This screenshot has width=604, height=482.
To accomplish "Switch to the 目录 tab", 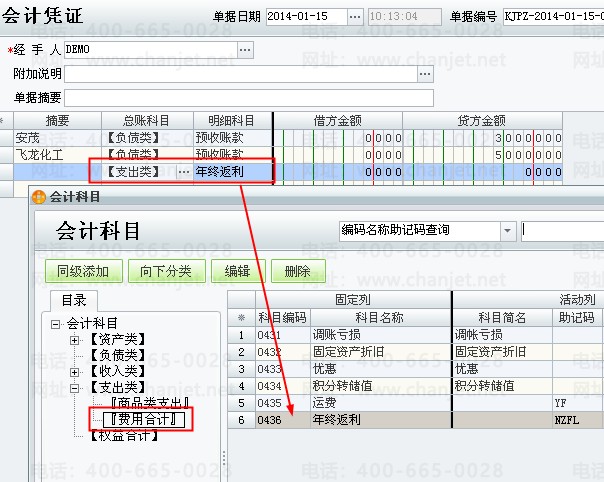I will pyautogui.click(x=74, y=299).
